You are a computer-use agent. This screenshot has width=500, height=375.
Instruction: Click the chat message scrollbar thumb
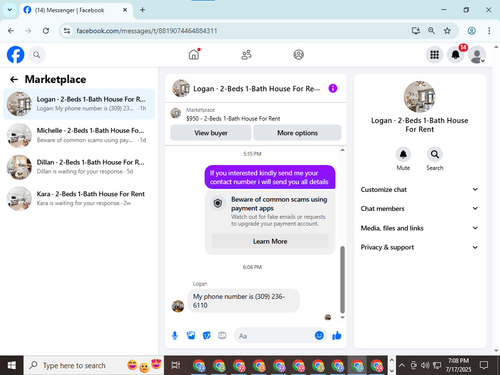pyautogui.click(x=342, y=280)
